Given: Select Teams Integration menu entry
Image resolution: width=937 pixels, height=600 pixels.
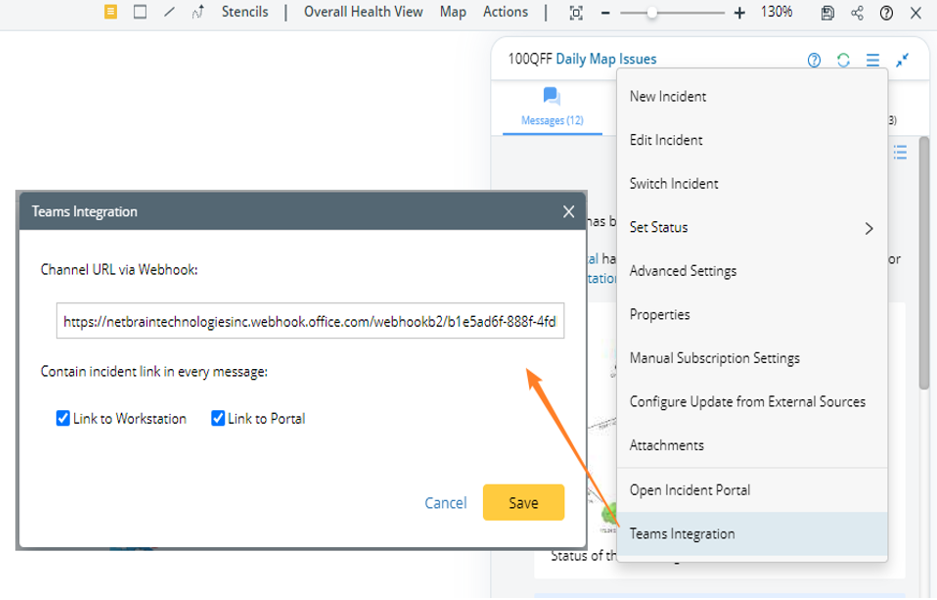Looking at the screenshot, I should 752,534.
